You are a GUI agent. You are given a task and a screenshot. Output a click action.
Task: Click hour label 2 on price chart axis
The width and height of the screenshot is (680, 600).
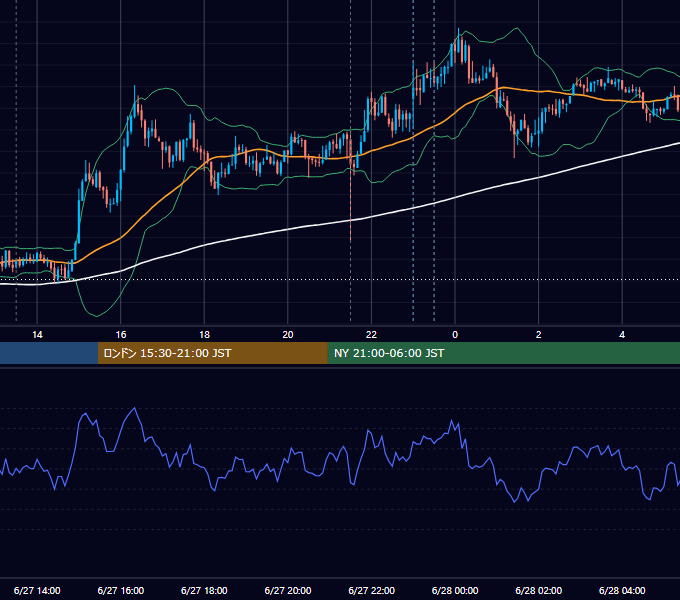539,335
